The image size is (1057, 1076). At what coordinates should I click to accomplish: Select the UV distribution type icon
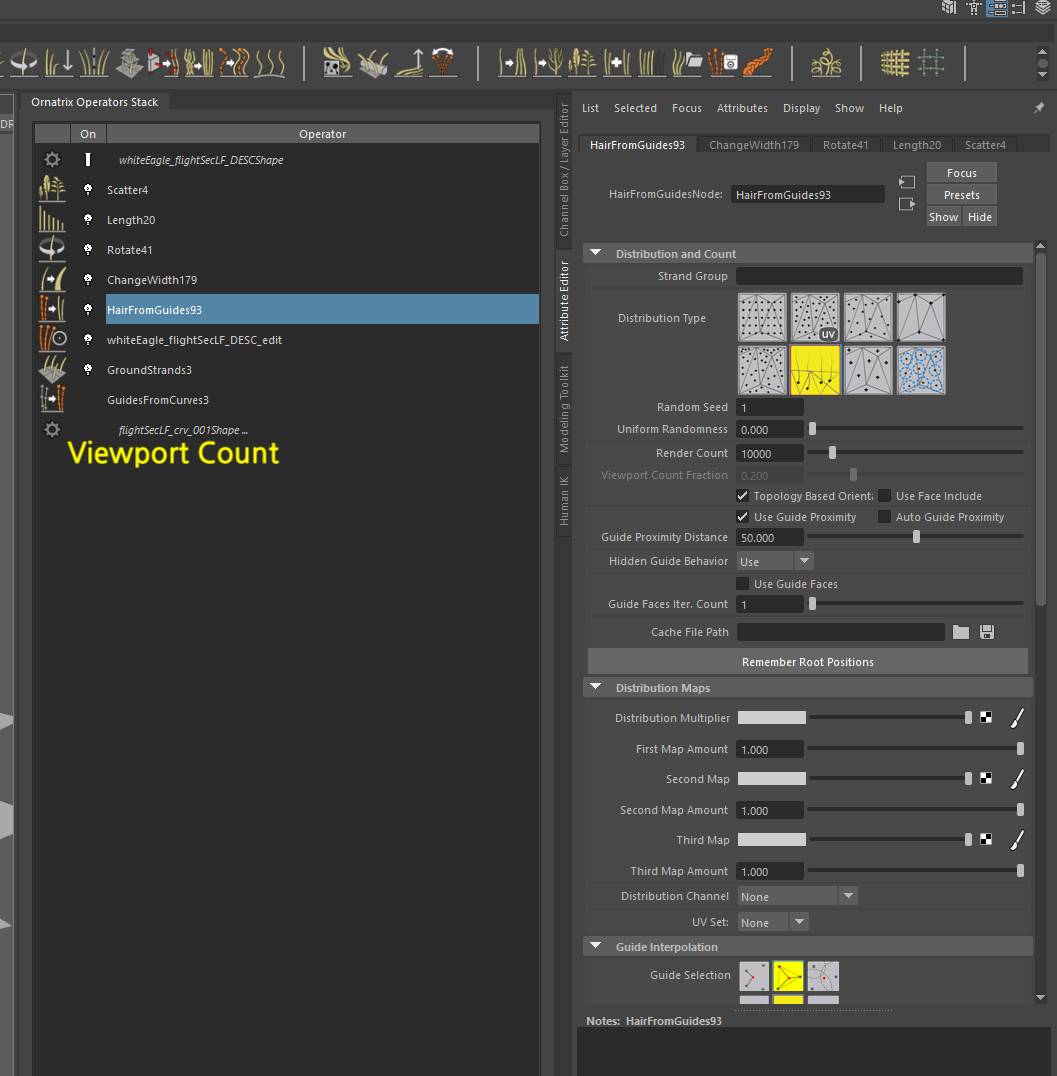(x=815, y=317)
